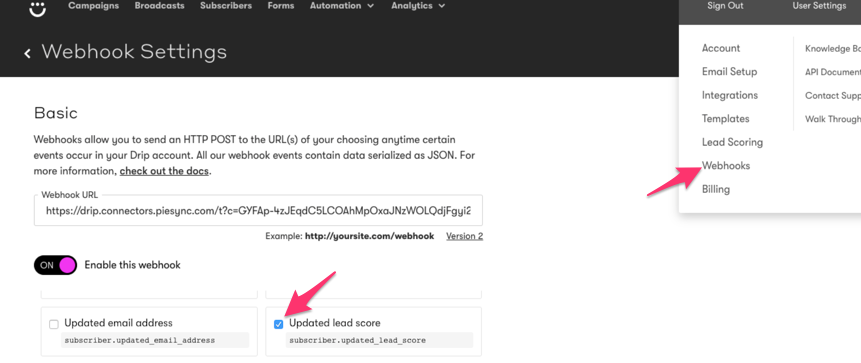The image size is (861, 363).
Task: Click the subscriber.updated_email_address code text
Action: pyautogui.click(x=139, y=340)
